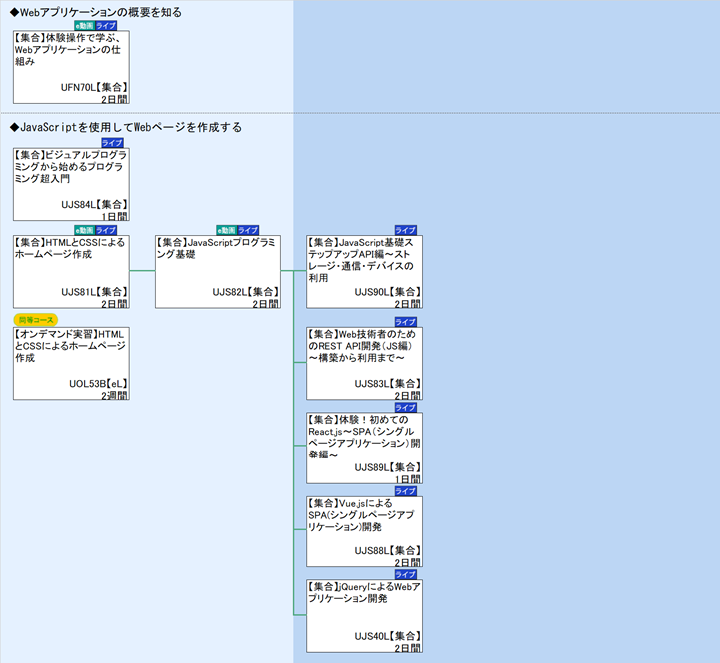This screenshot has height=663, width=720.
Task: Open the UFN70L Webアプリケーションの仕組み course box
Action: pyautogui.click(x=71, y=67)
